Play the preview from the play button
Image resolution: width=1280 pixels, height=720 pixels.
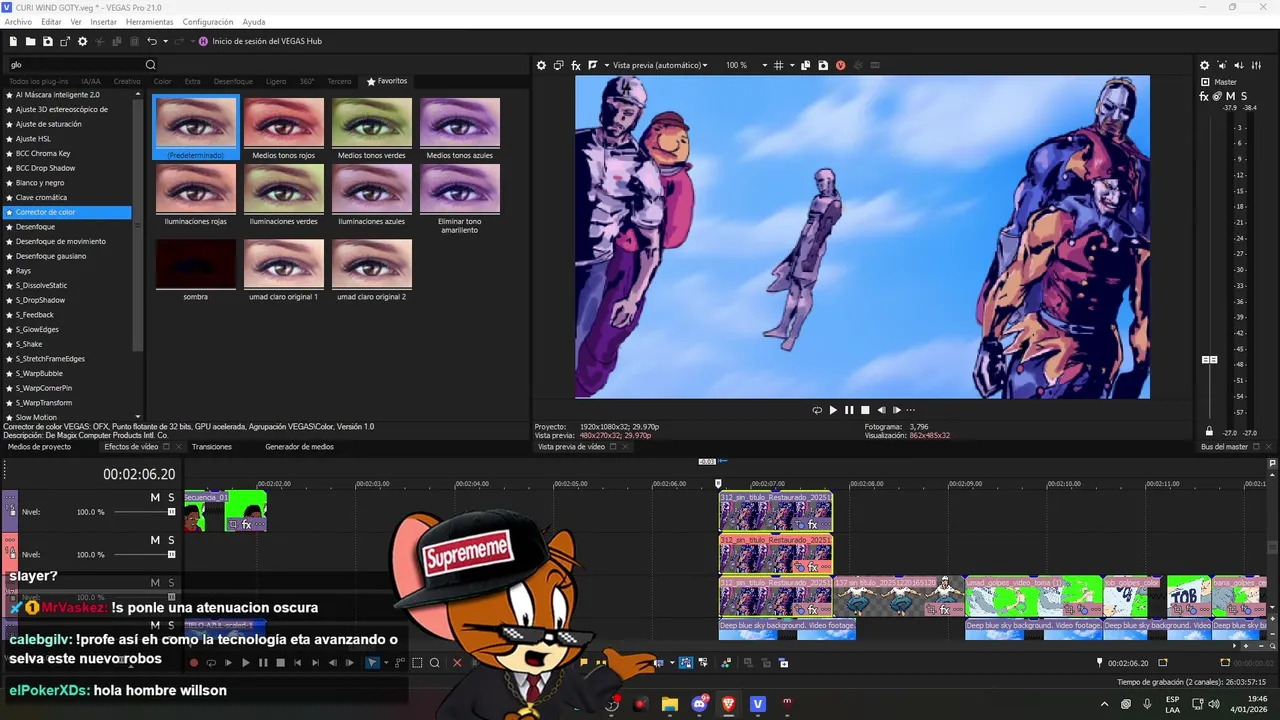[x=833, y=410]
